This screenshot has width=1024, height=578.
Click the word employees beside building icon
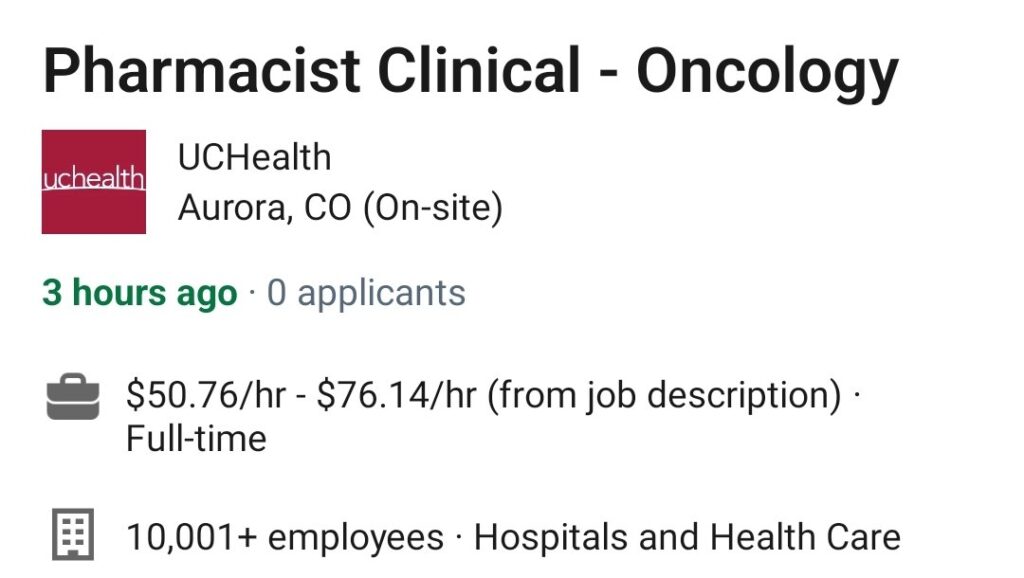pyautogui.click(x=356, y=539)
